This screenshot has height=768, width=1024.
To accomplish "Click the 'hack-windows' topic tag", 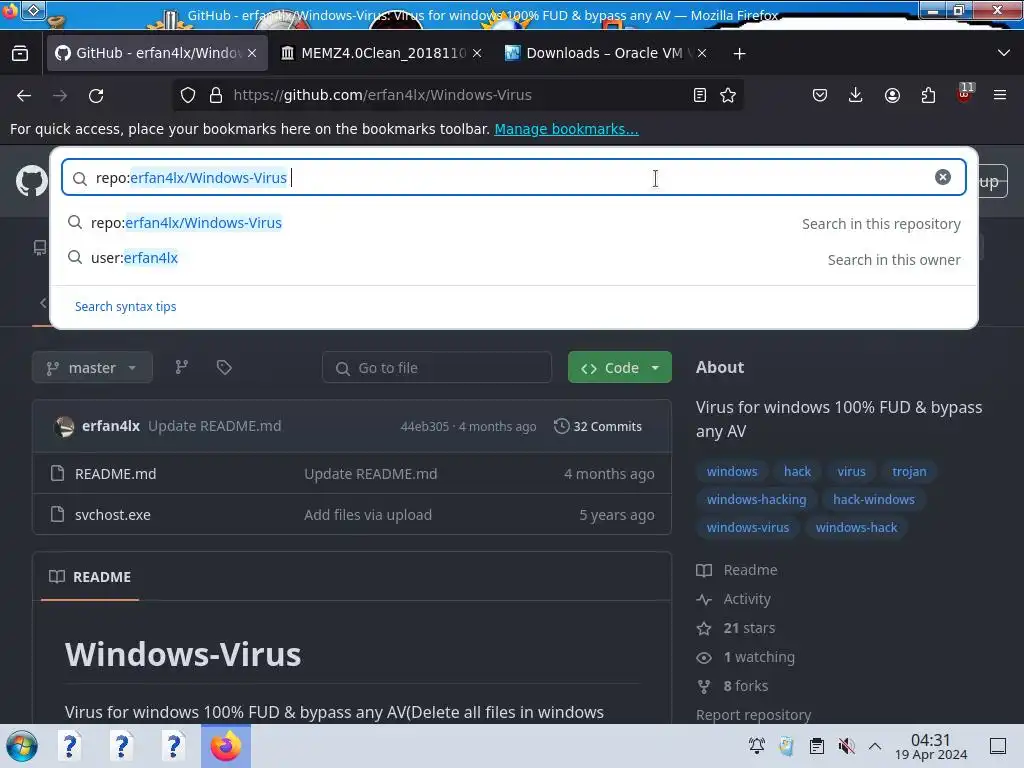I will 873,499.
